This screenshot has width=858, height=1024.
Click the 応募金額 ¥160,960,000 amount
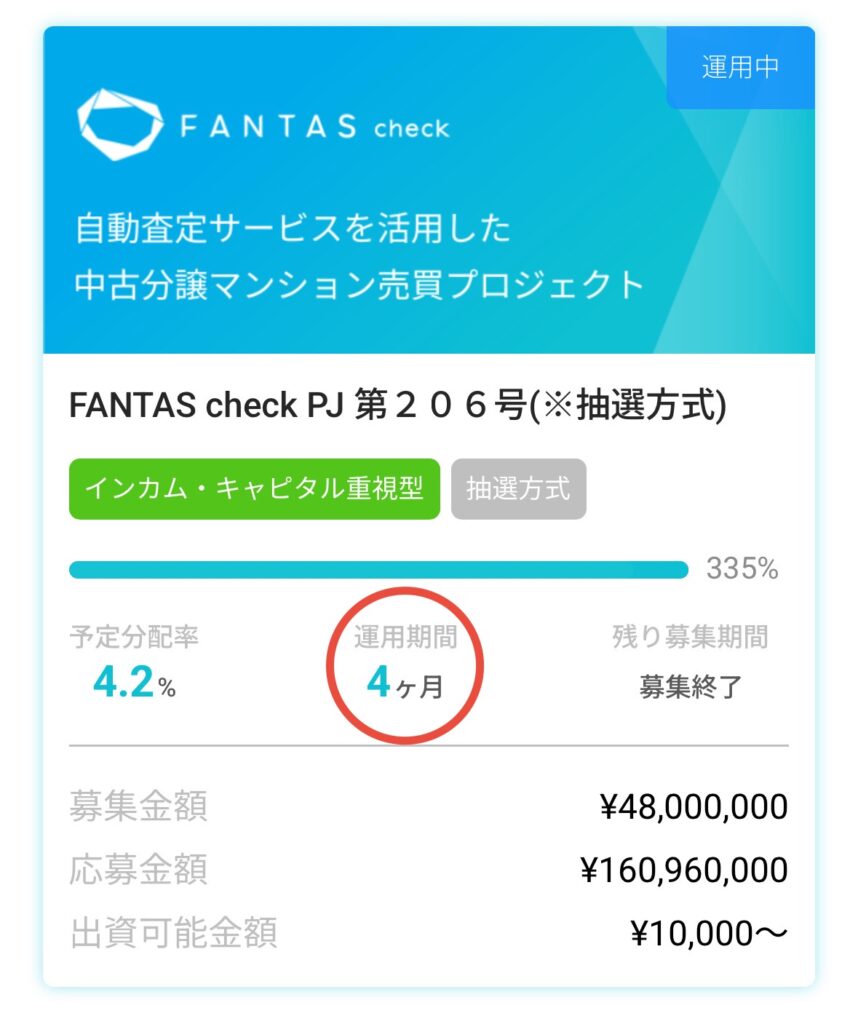[684, 871]
